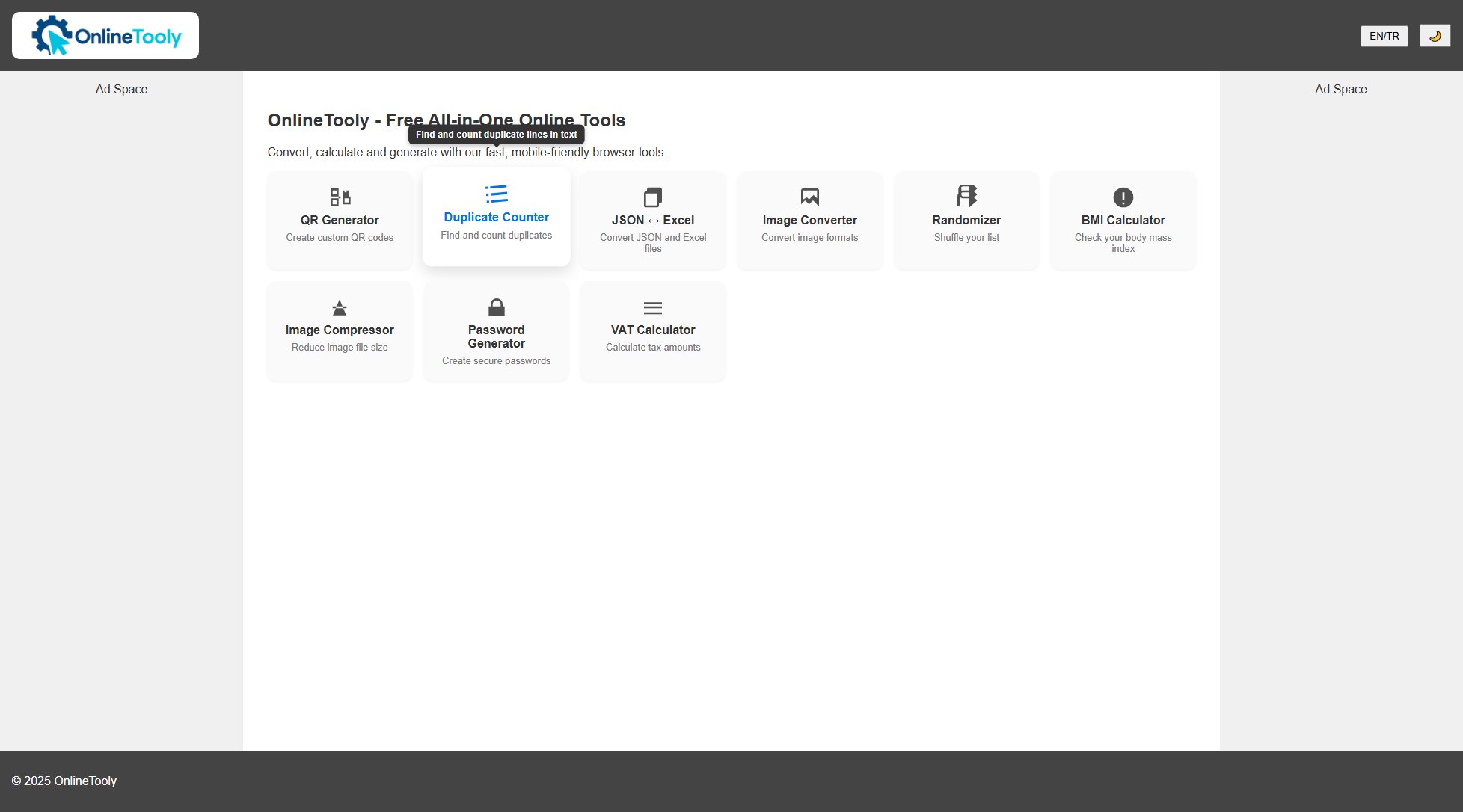Click 'Create secure passwords' text
1463x812 pixels.
[497, 361]
